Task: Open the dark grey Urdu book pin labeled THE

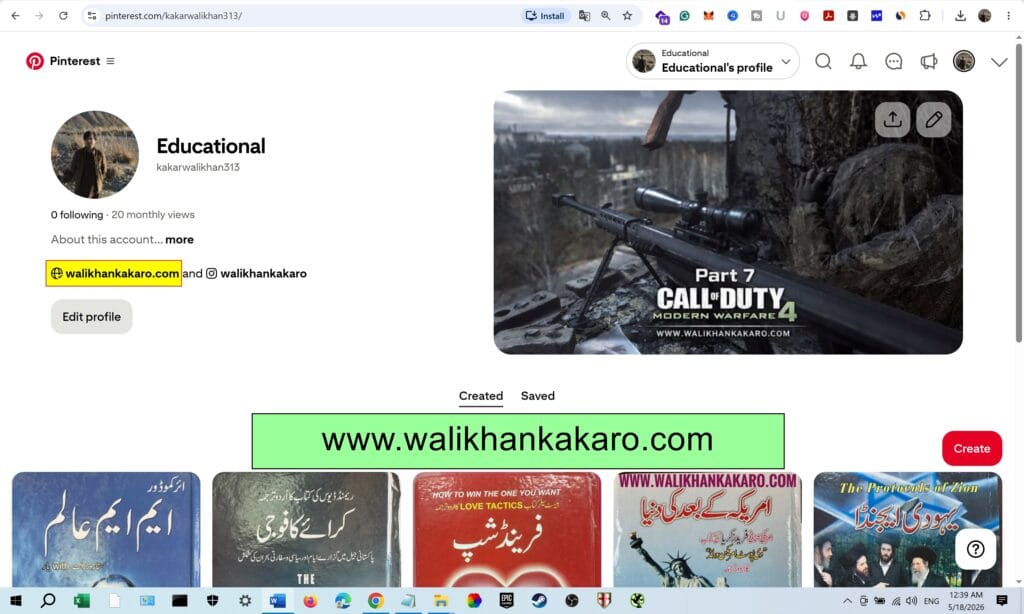Action: [306, 530]
